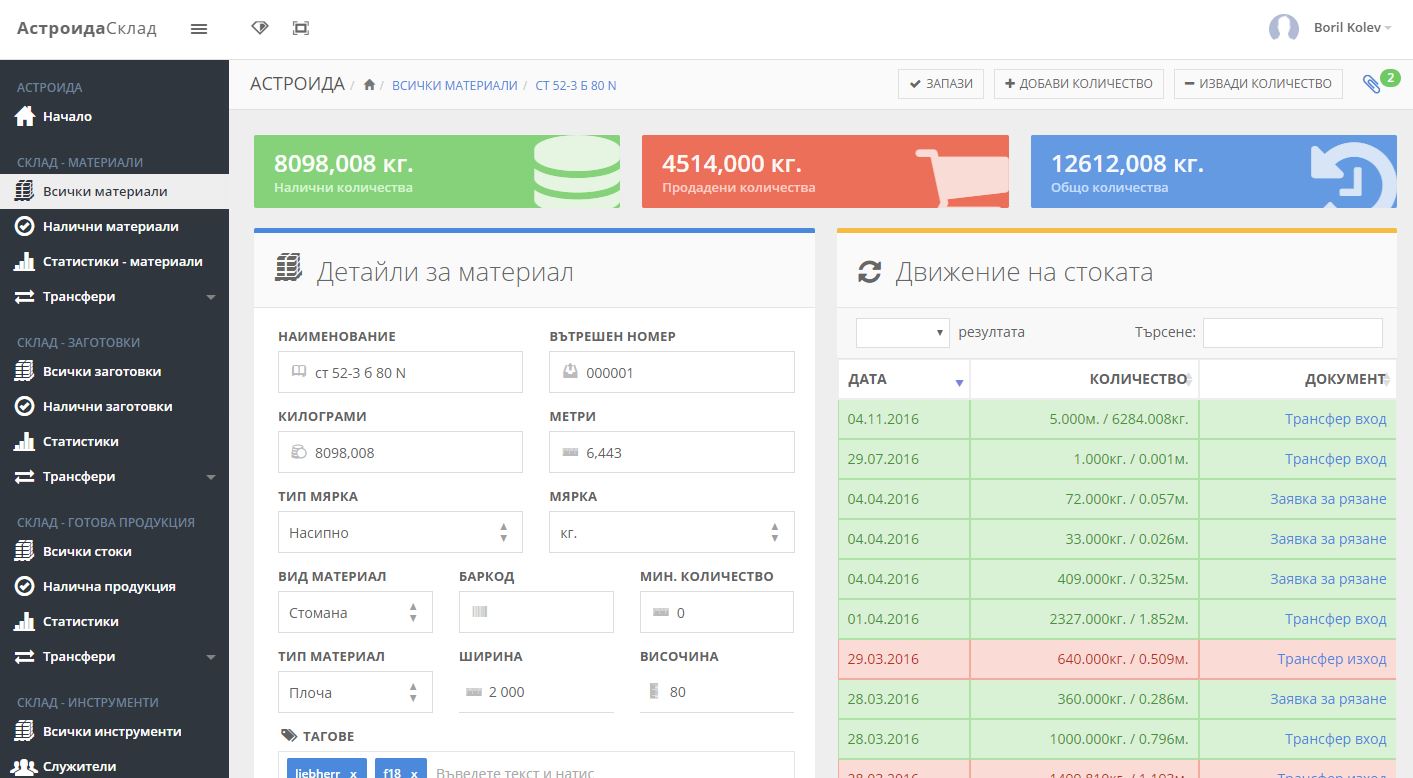Click refresh icon beside Движение на стоката

click(x=870, y=272)
